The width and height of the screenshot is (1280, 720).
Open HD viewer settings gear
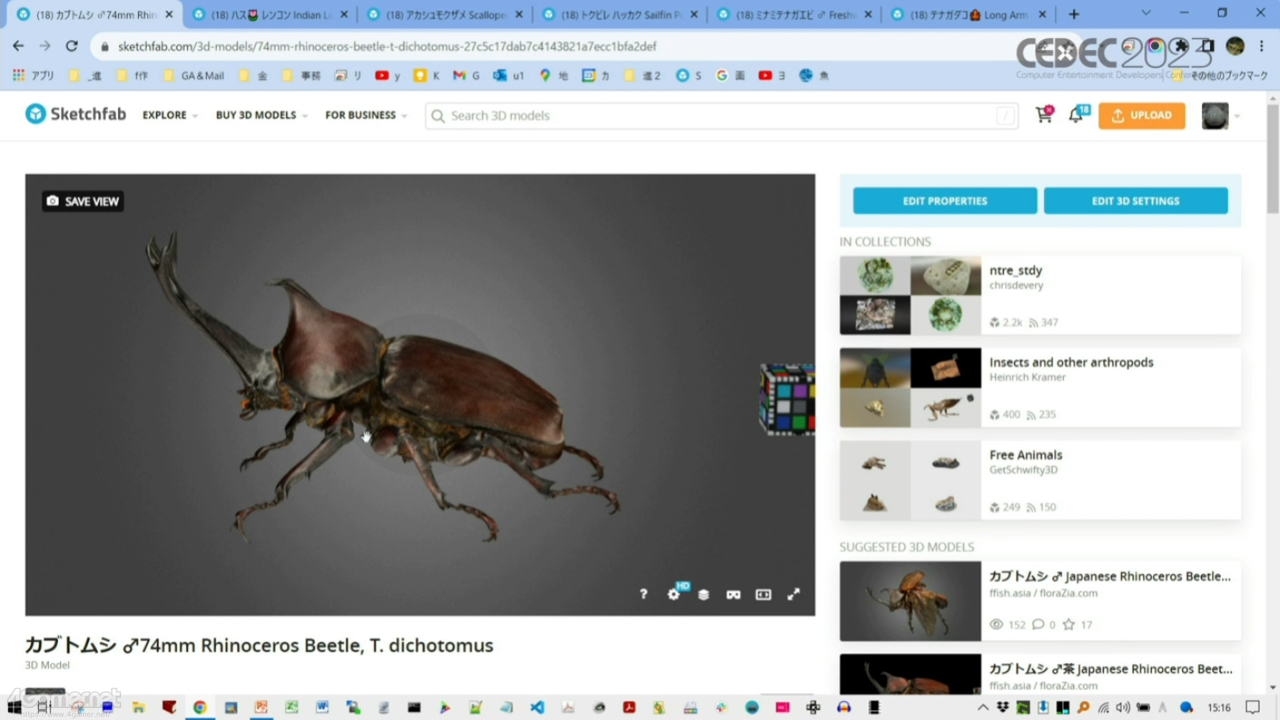tap(674, 594)
